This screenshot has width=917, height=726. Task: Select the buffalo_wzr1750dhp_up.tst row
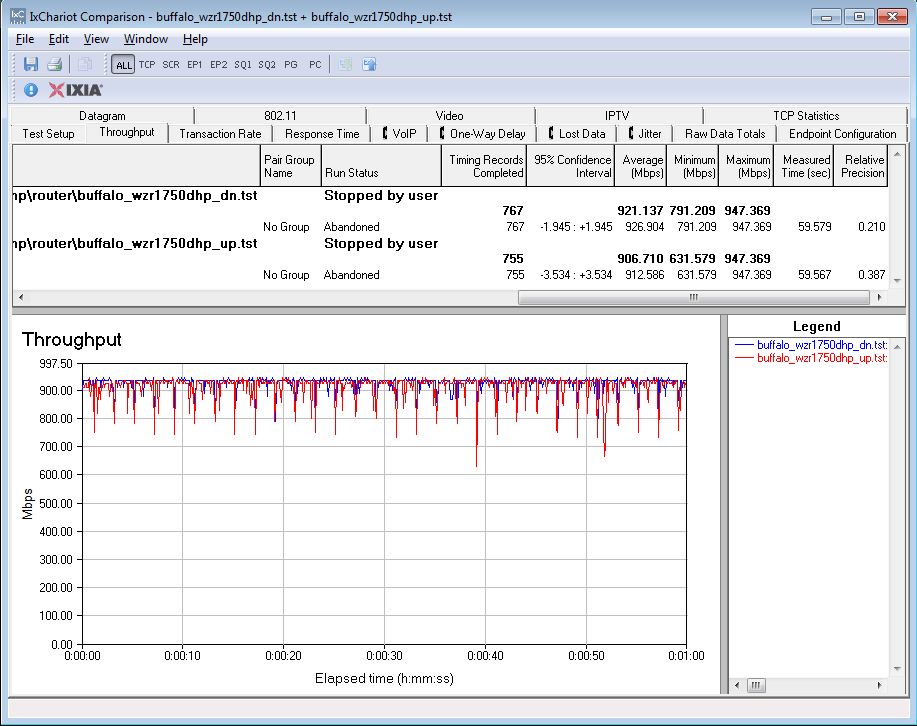click(450, 243)
